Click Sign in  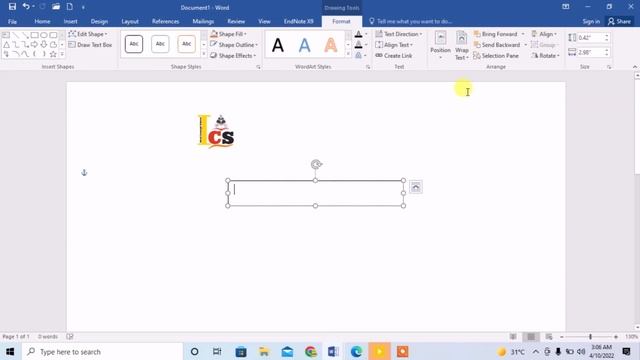591,22
